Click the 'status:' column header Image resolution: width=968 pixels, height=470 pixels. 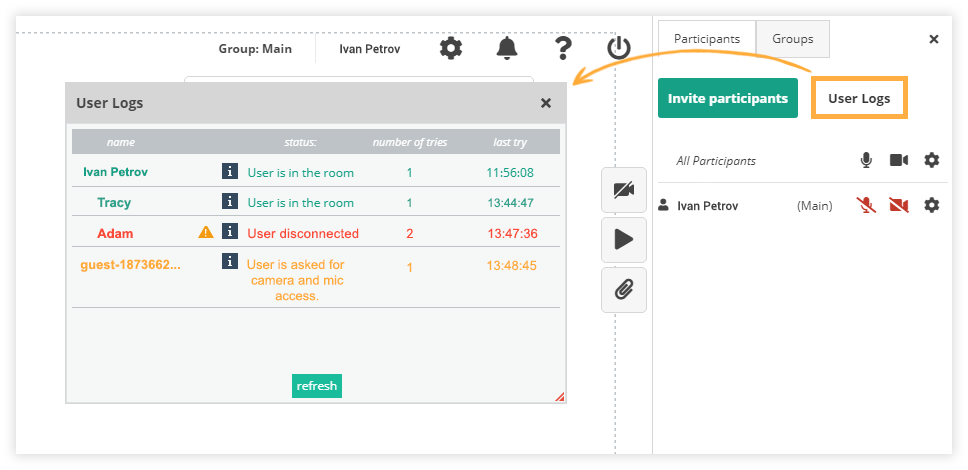coord(300,142)
